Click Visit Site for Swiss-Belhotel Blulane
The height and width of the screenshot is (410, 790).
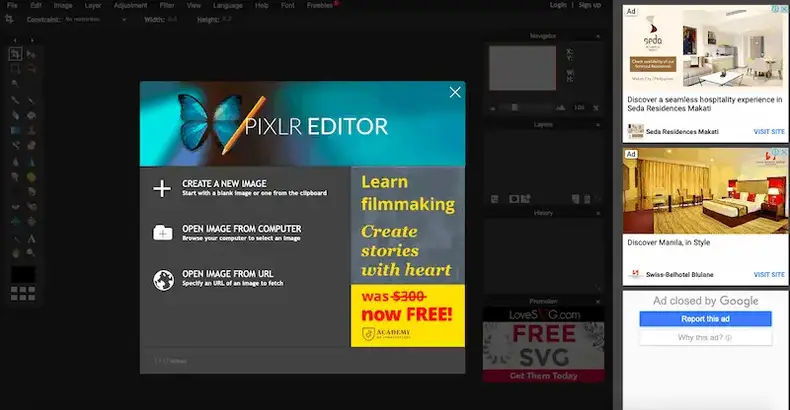pyautogui.click(x=769, y=275)
